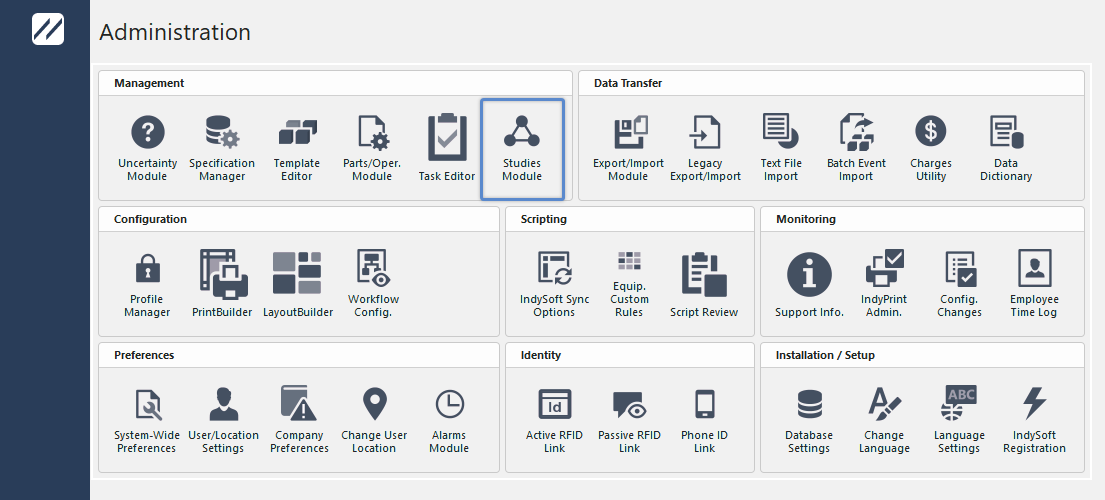Click the Data Transfer section header
Image resolution: width=1105 pixels, height=500 pixels.
pos(628,83)
